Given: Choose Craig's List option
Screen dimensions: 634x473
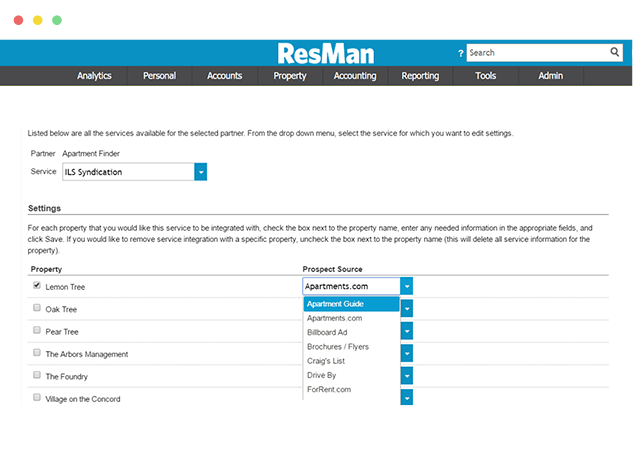Looking at the screenshot, I should coord(351,361).
